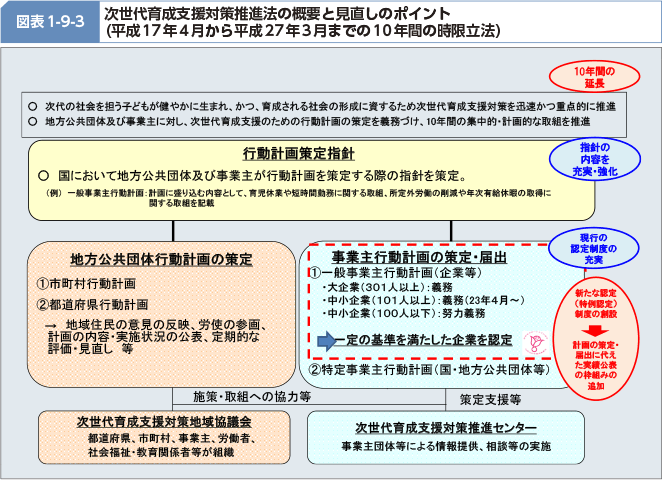662x480 pixels.
Task: Click the red downward arrow in the red oval
Action: [594, 328]
